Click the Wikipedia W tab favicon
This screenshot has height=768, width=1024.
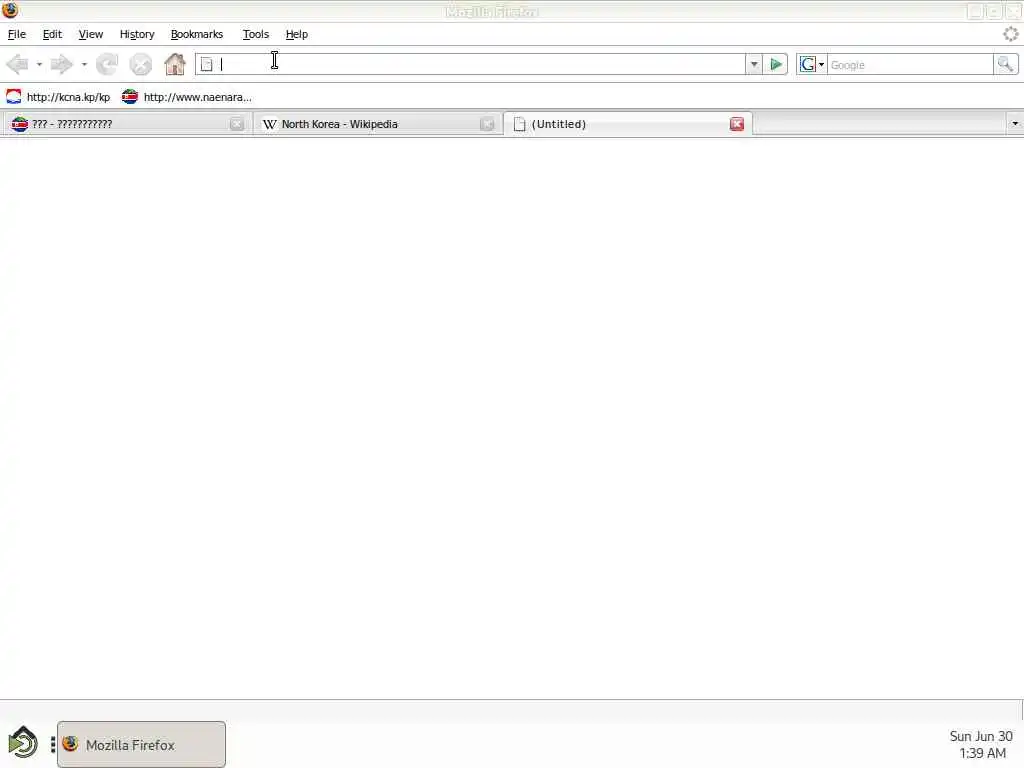click(x=269, y=124)
